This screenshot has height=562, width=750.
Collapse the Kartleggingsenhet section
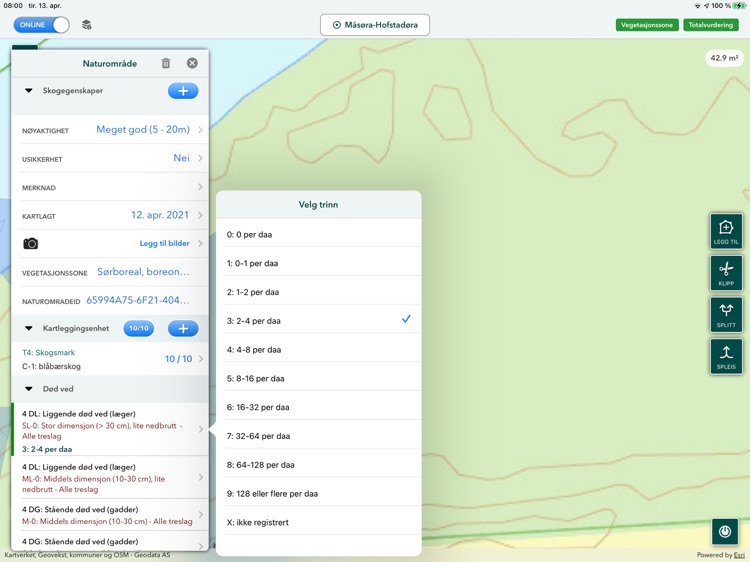29,328
